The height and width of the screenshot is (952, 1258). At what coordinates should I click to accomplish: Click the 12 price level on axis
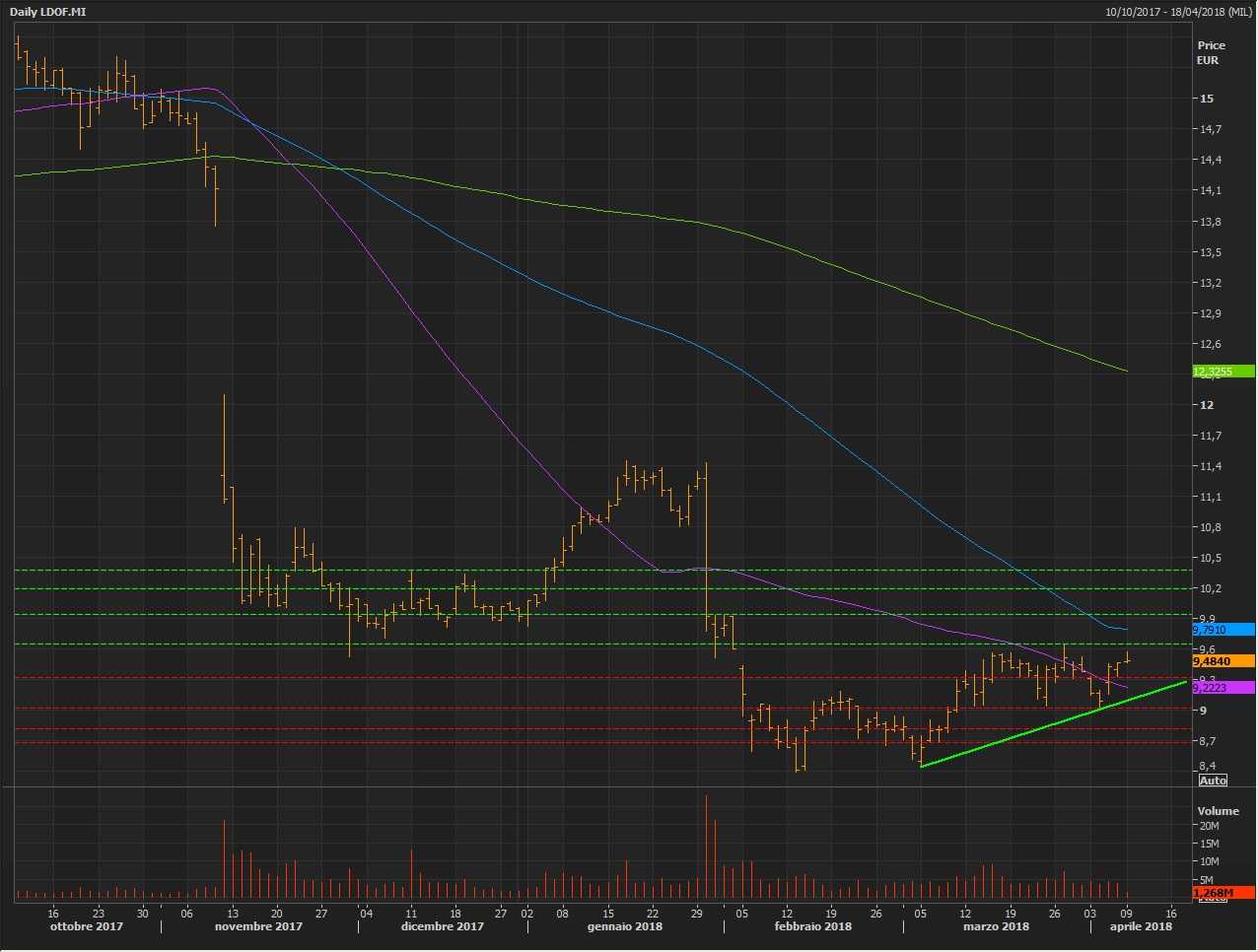tap(1207, 405)
